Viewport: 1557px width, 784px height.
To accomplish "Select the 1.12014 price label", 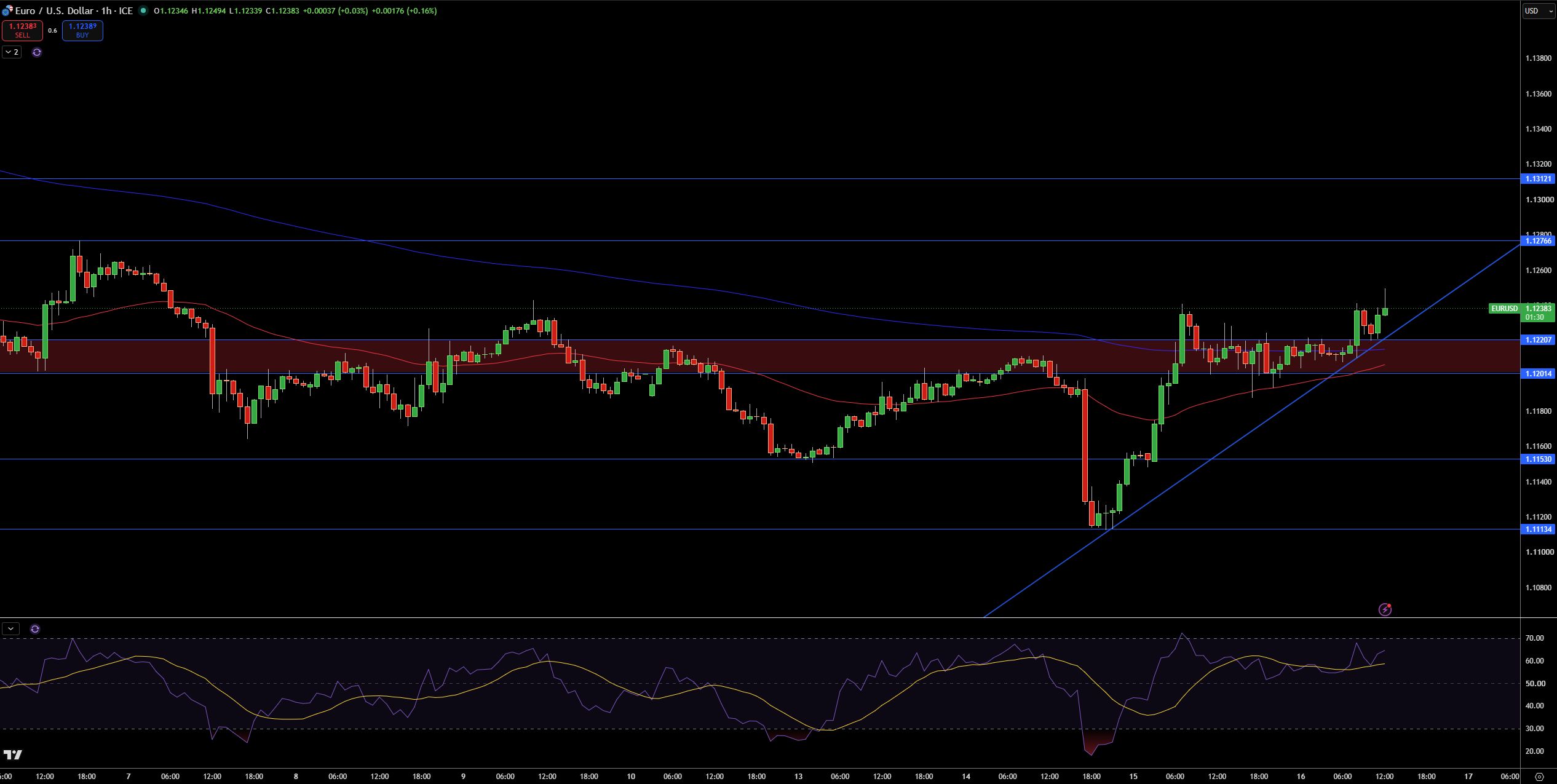I will tap(1538, 374).
